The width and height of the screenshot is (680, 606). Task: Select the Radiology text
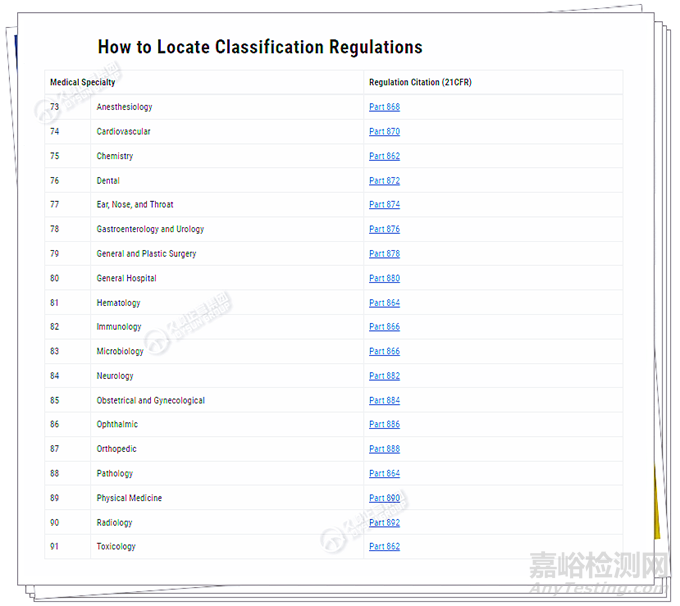114,523
